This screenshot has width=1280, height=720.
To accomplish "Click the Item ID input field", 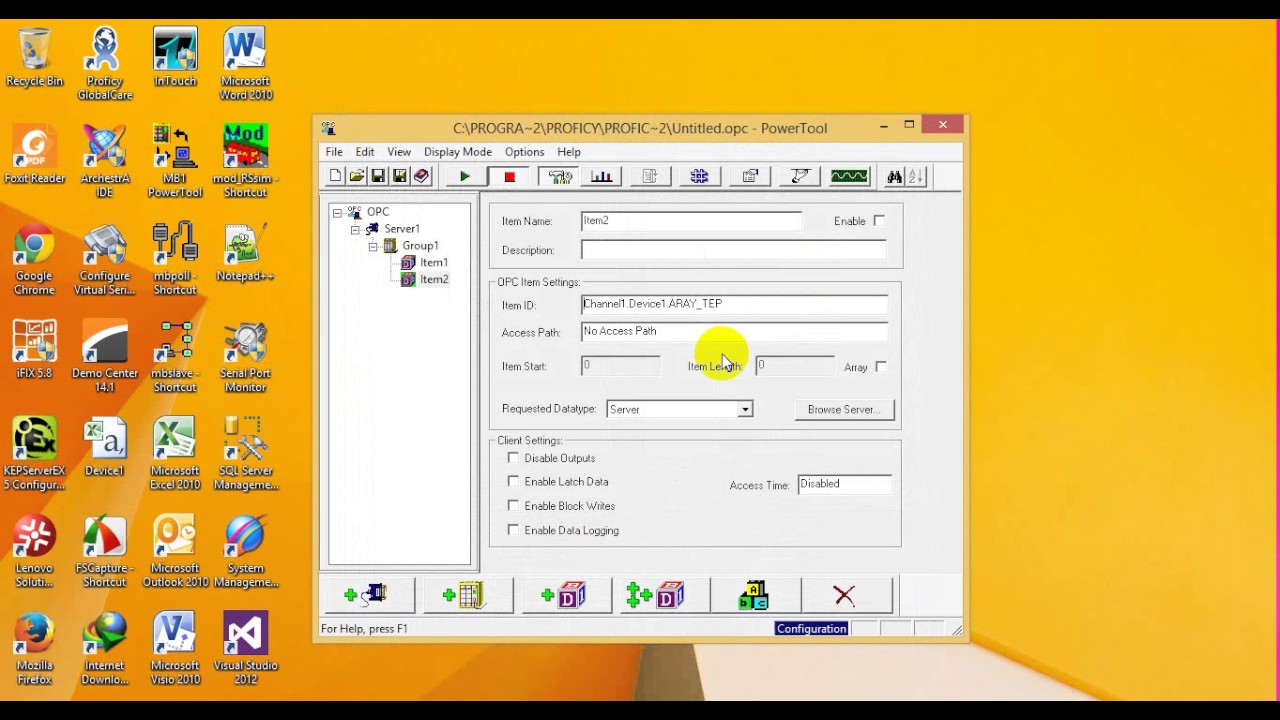I will (734, 304).
